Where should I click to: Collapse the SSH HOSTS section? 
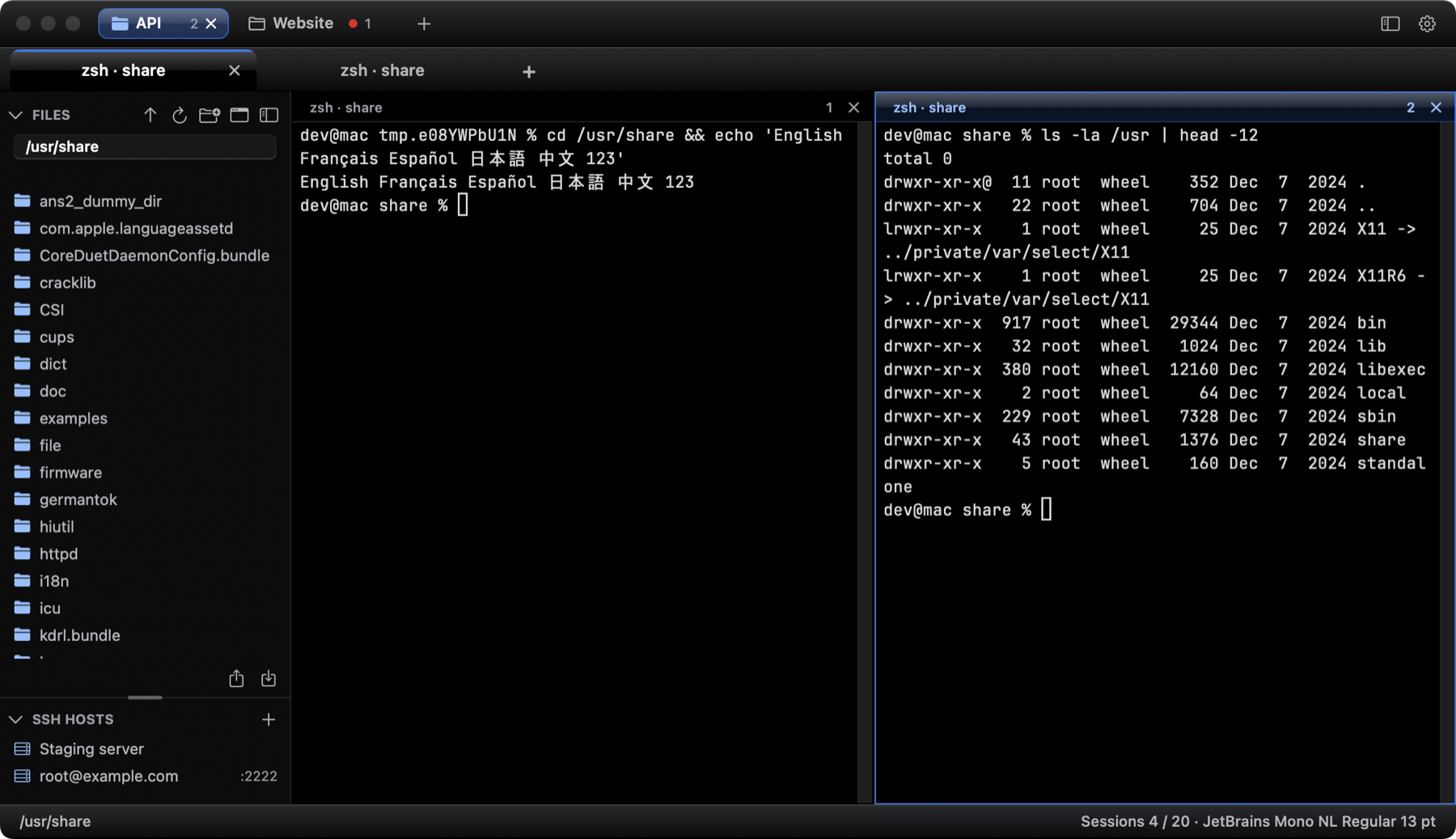[x=15, y=719]
